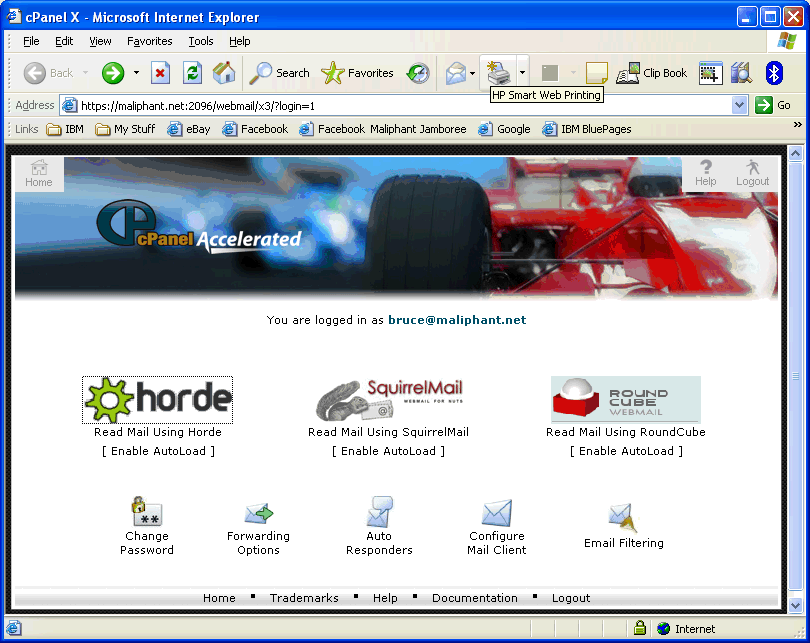The width and height of the screenshot is (810, 643).
Task: Open Horde webmail logo
Action: (x=158, y=400)
